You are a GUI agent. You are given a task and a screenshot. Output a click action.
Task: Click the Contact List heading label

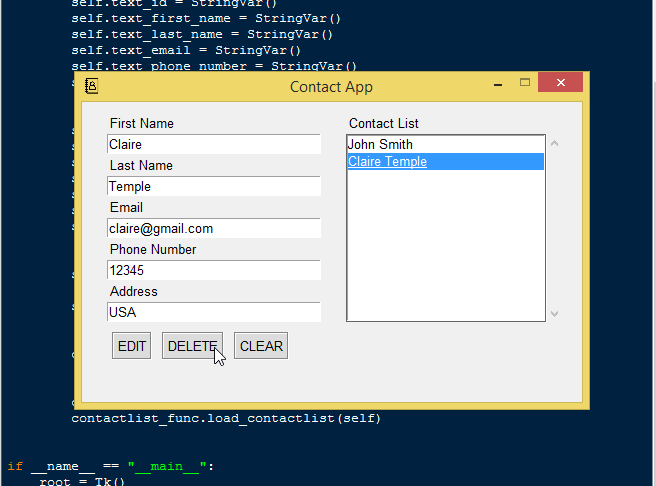(x=384, y=124)
